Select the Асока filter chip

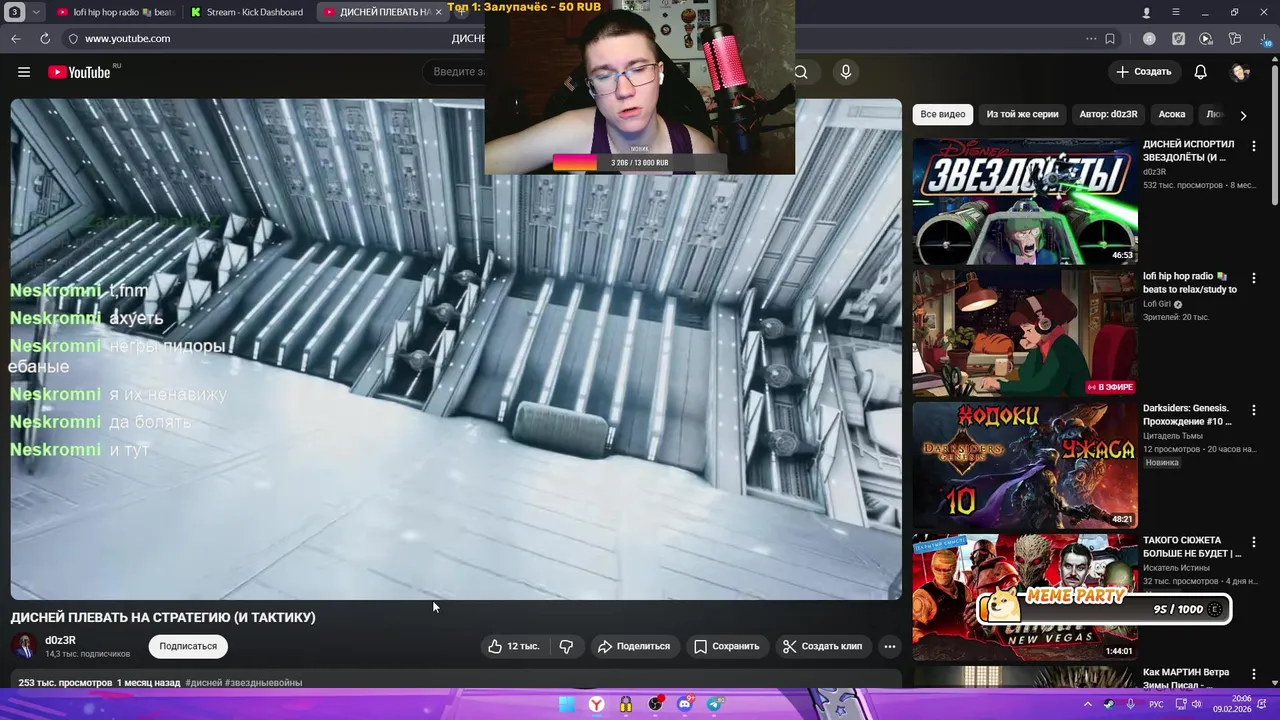click(1172, 114)
